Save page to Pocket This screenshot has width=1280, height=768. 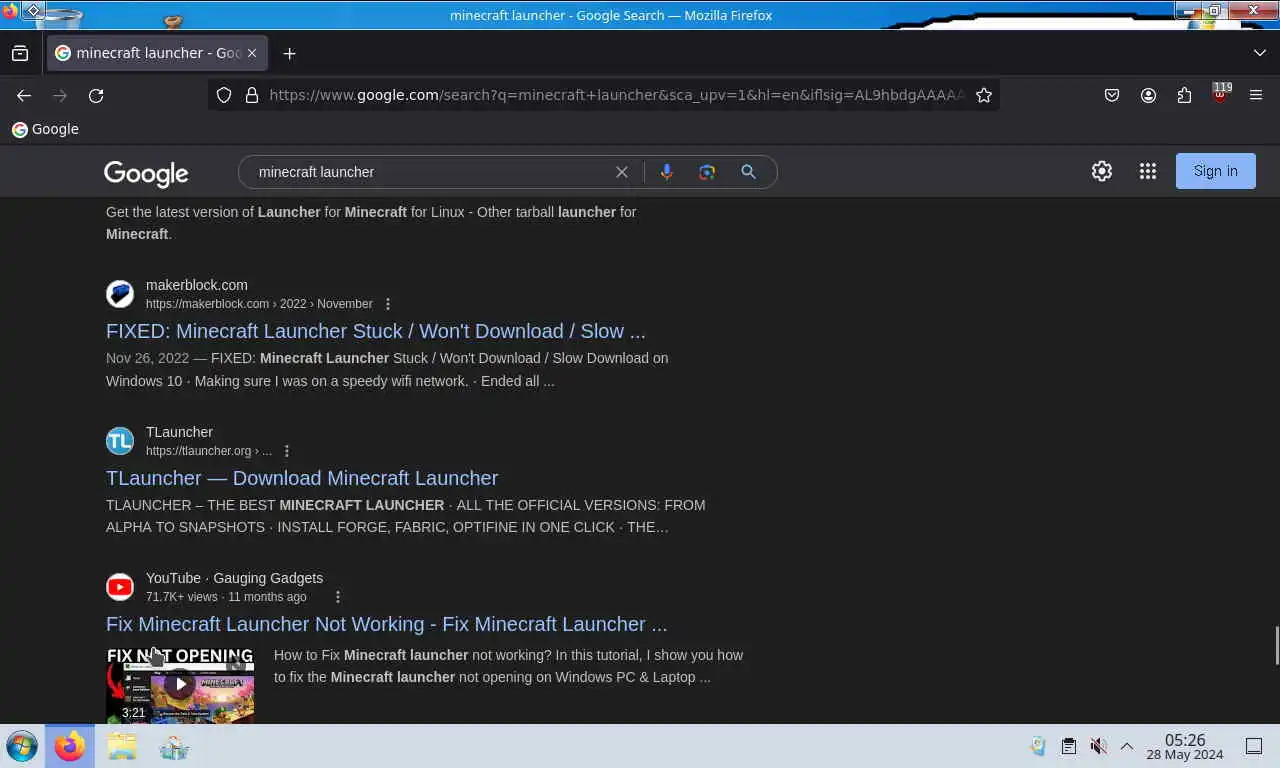coord(1112,95)
